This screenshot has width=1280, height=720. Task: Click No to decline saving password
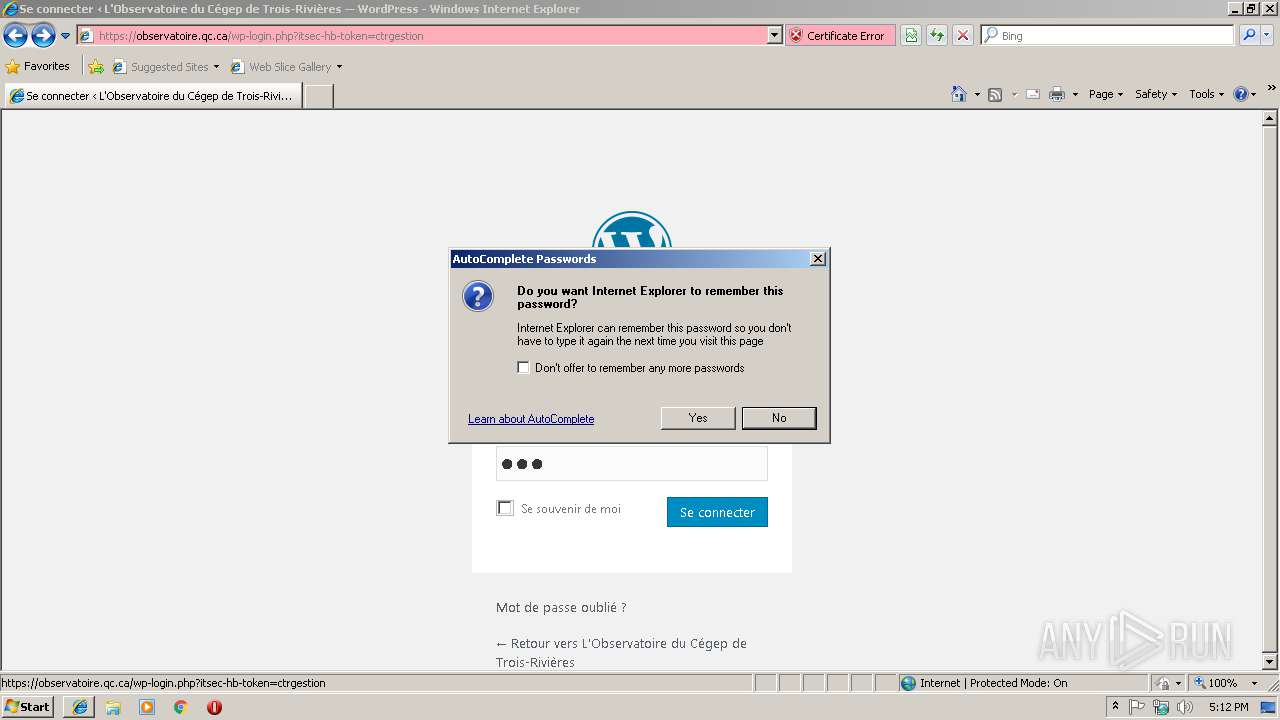pos(779,418)
